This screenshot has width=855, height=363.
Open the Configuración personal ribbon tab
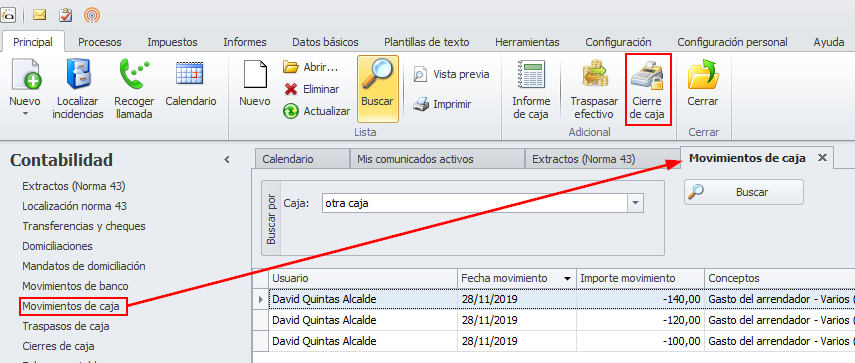[x=732, y=42]
